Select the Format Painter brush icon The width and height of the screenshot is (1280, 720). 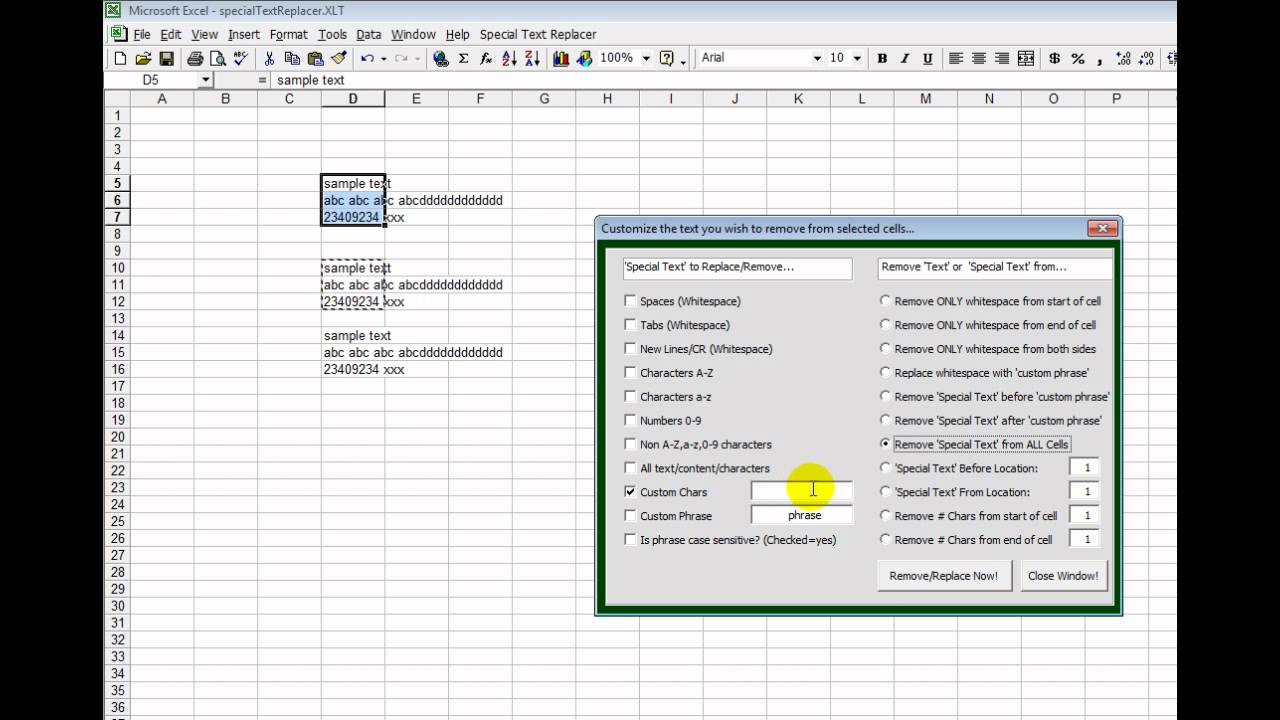(338, 59)
